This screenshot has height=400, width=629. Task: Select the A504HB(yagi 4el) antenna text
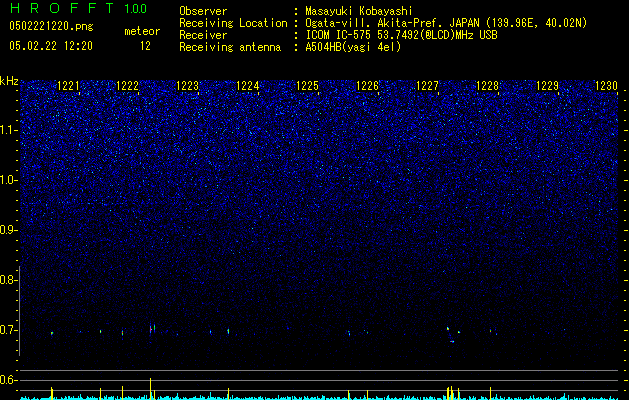point(353,47)
